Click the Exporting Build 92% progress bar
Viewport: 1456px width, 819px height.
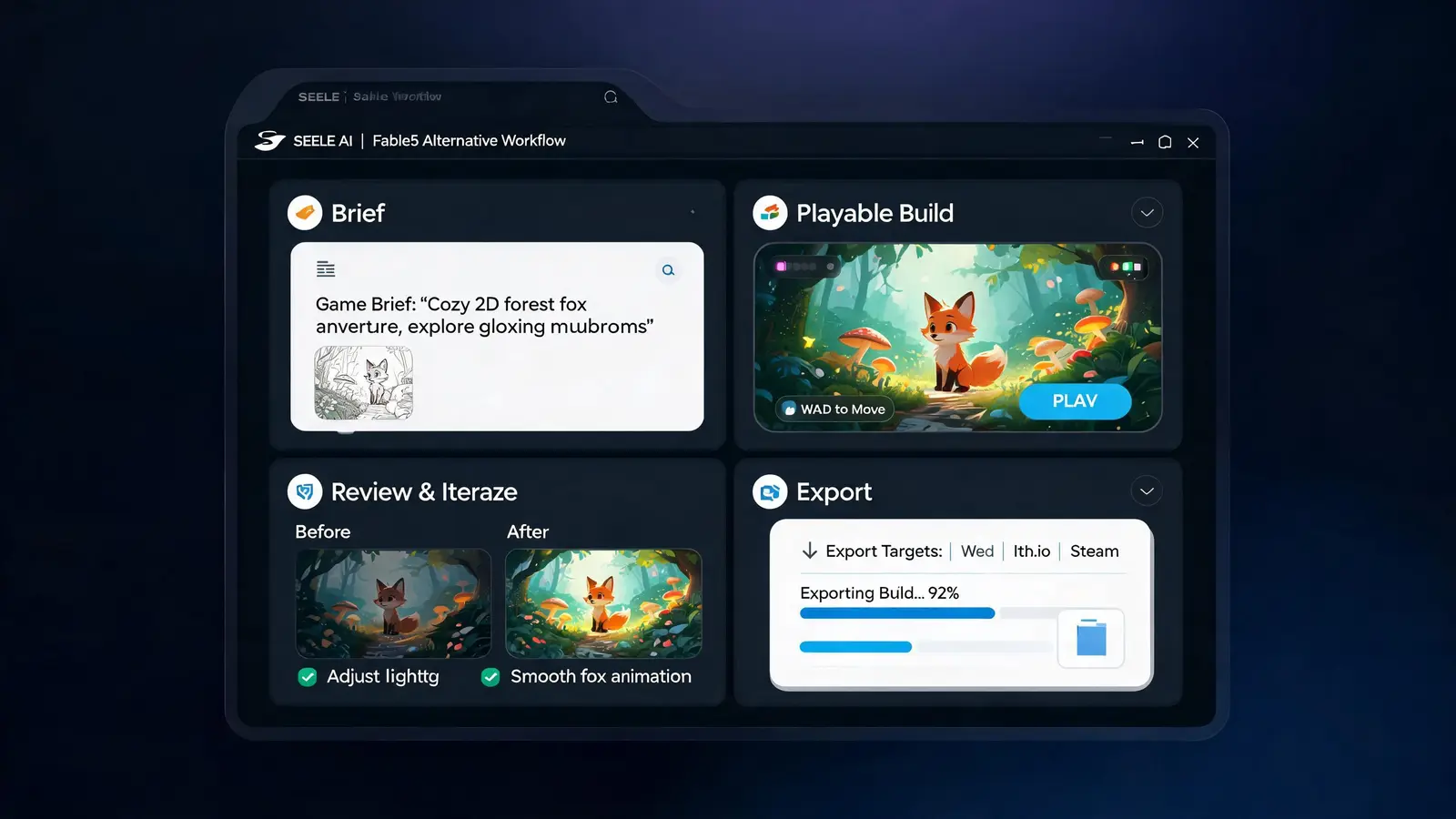928,613
